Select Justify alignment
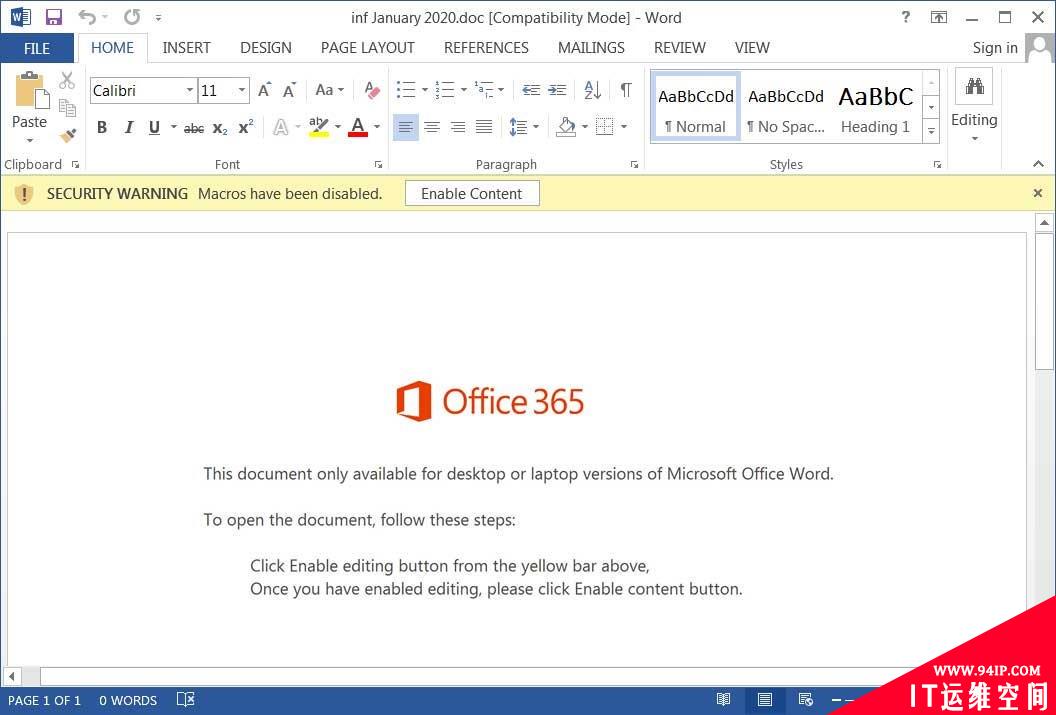Viewport: 1056px width, 715px height. 484,127
